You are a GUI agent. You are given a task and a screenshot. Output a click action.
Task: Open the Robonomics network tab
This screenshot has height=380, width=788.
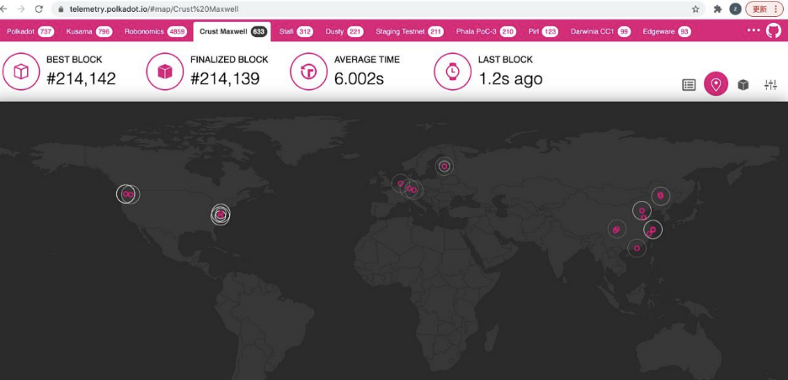pos(156,31)
